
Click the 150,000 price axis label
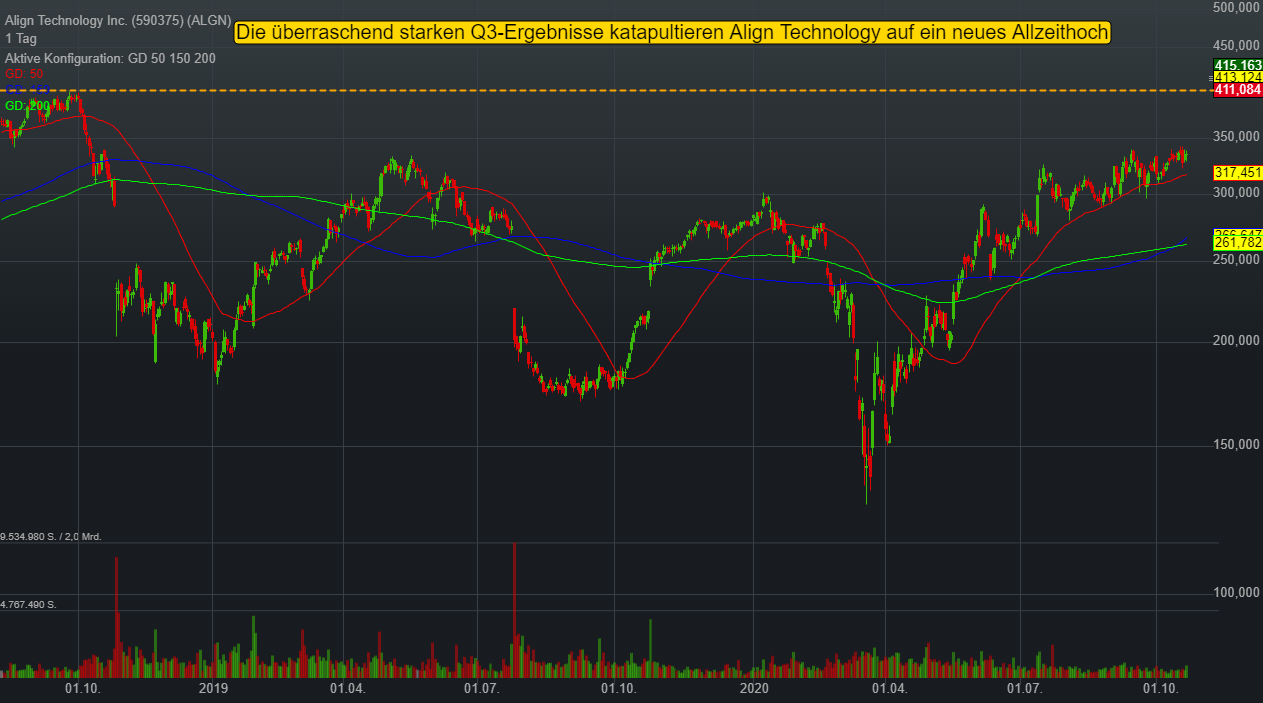pos(1236,445)
